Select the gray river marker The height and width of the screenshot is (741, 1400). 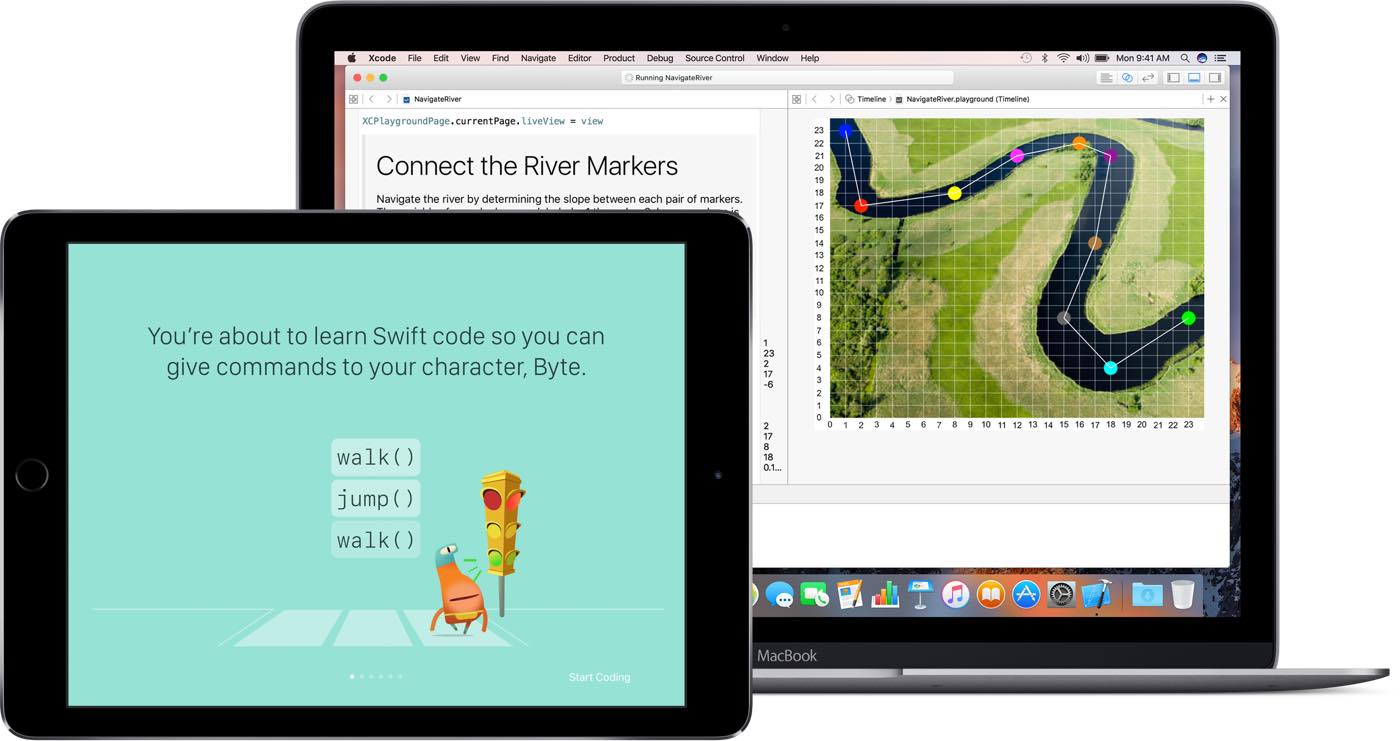click(1064, 318)
